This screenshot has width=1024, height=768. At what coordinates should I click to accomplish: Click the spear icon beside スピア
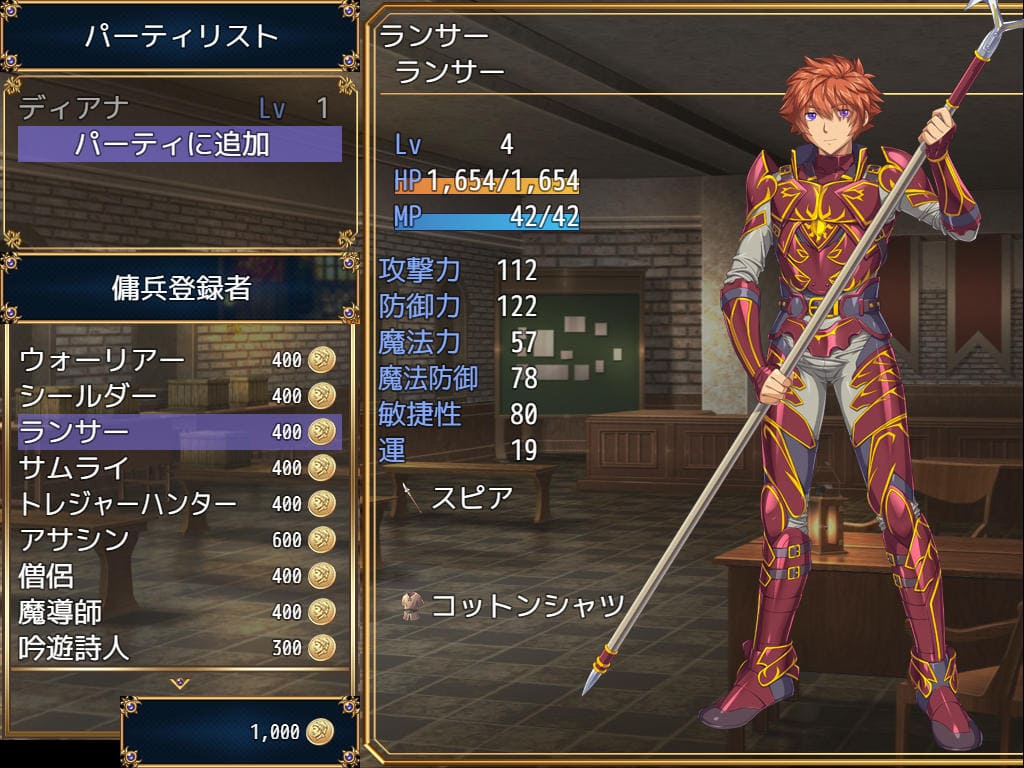pyautogui.click(x=412, y=498)
